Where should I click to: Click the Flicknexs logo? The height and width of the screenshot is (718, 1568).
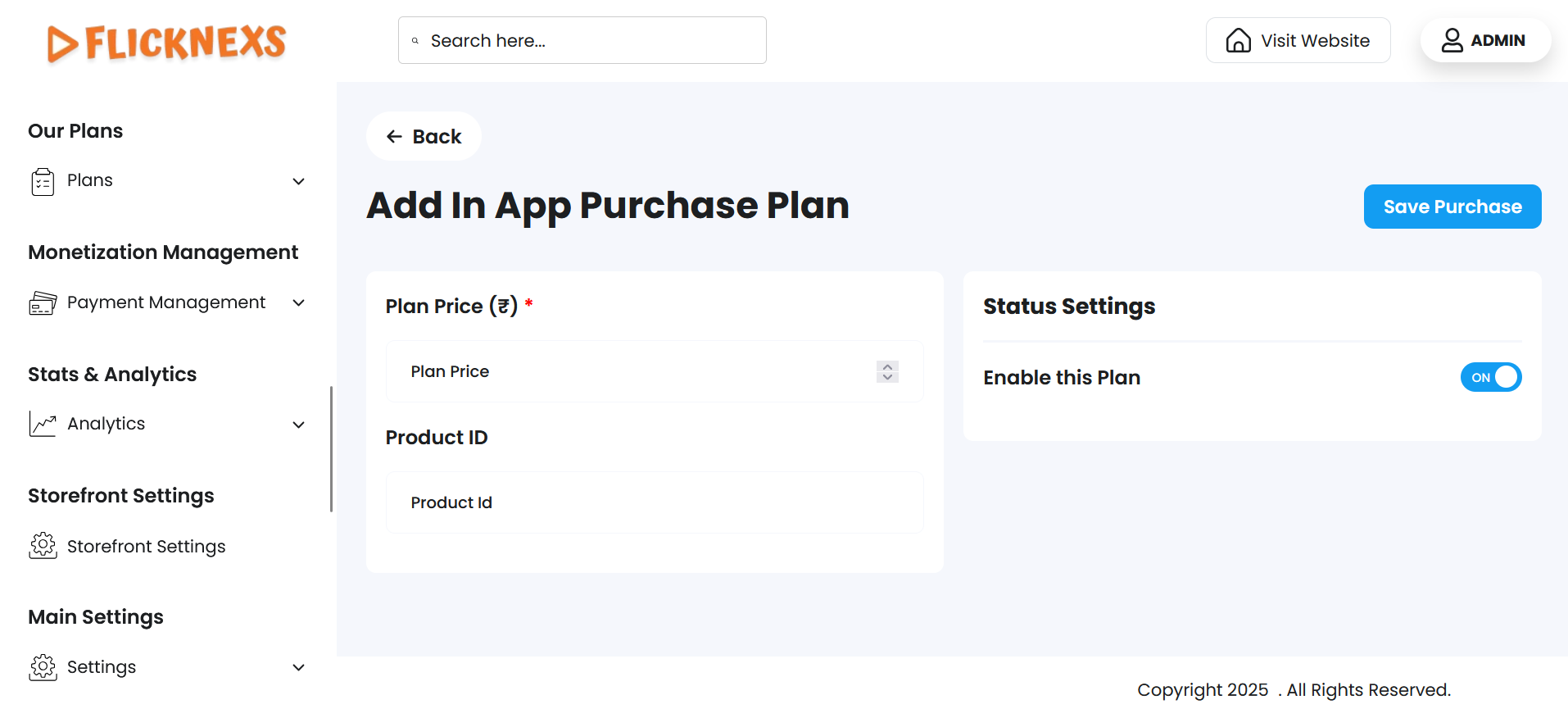[167, 43]
